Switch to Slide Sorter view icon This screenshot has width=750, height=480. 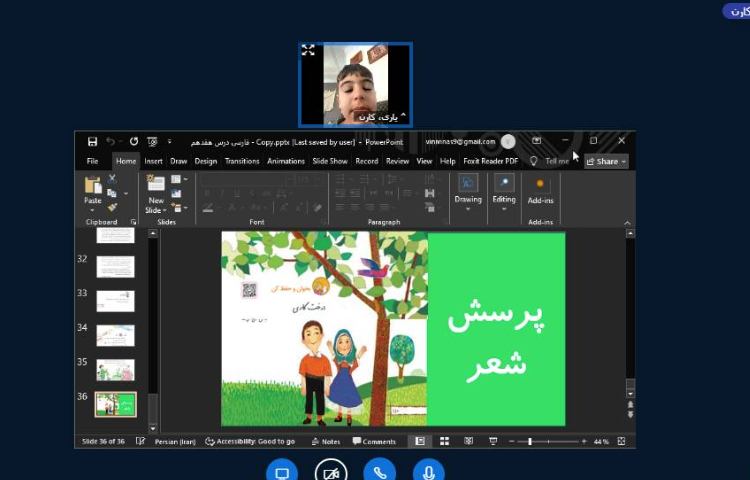coord(444,441)
